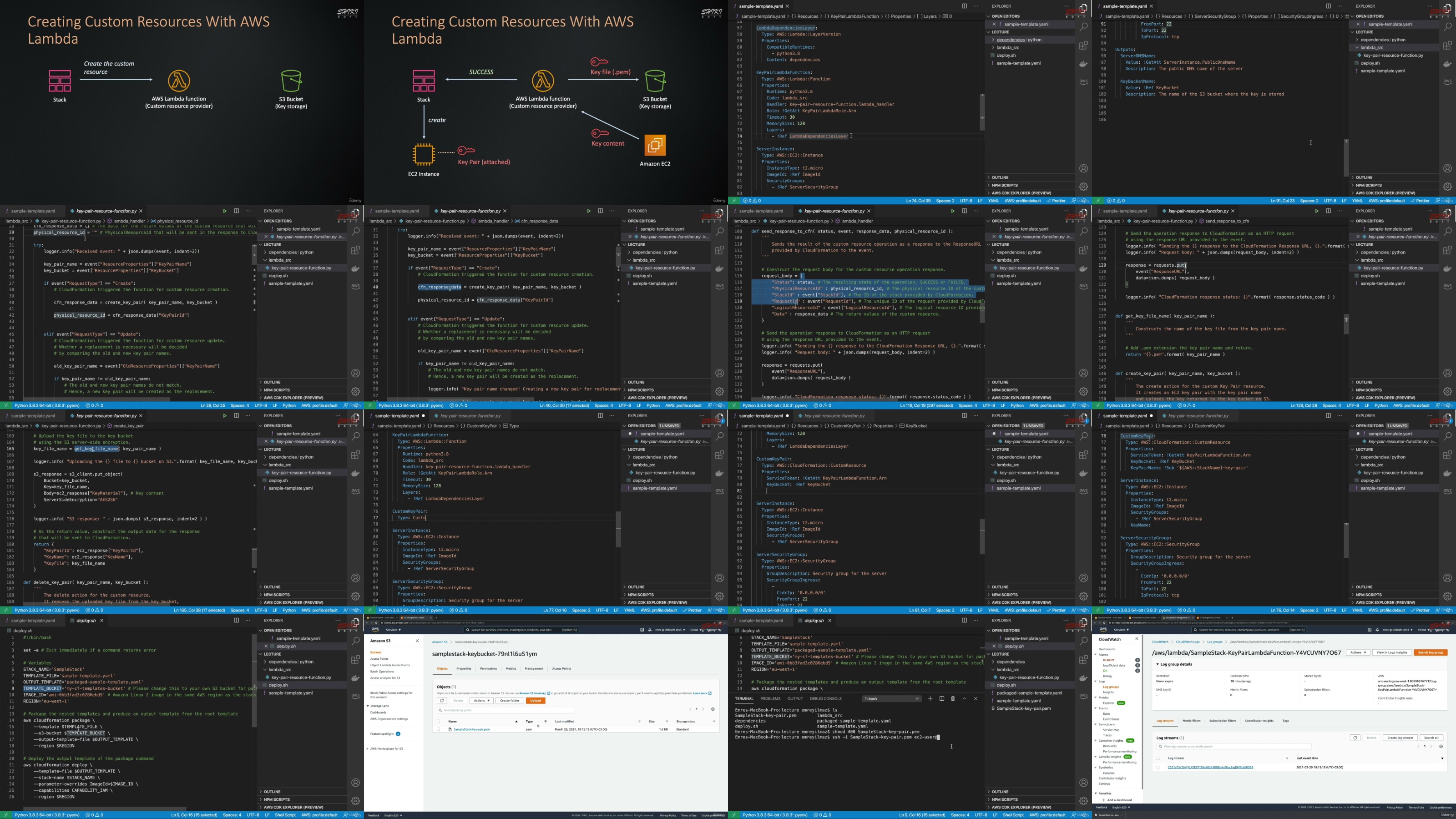This screenshot has width=1456, height=819.
Task: Collapse the Alarms group in the CloudWatch sidebar
Action: [1096, 655]
